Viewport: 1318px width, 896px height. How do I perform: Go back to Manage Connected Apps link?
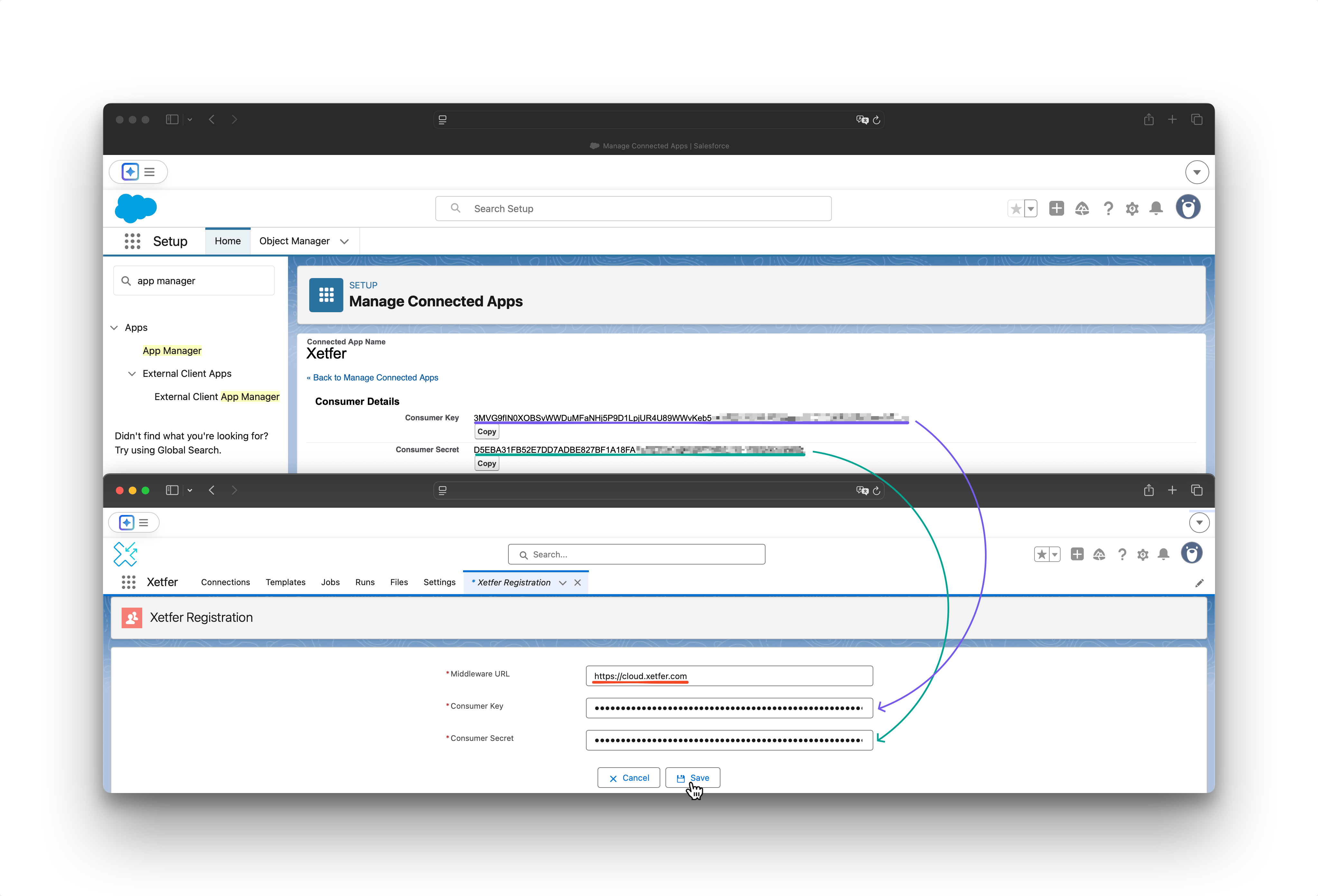click(x=375, y=378)
